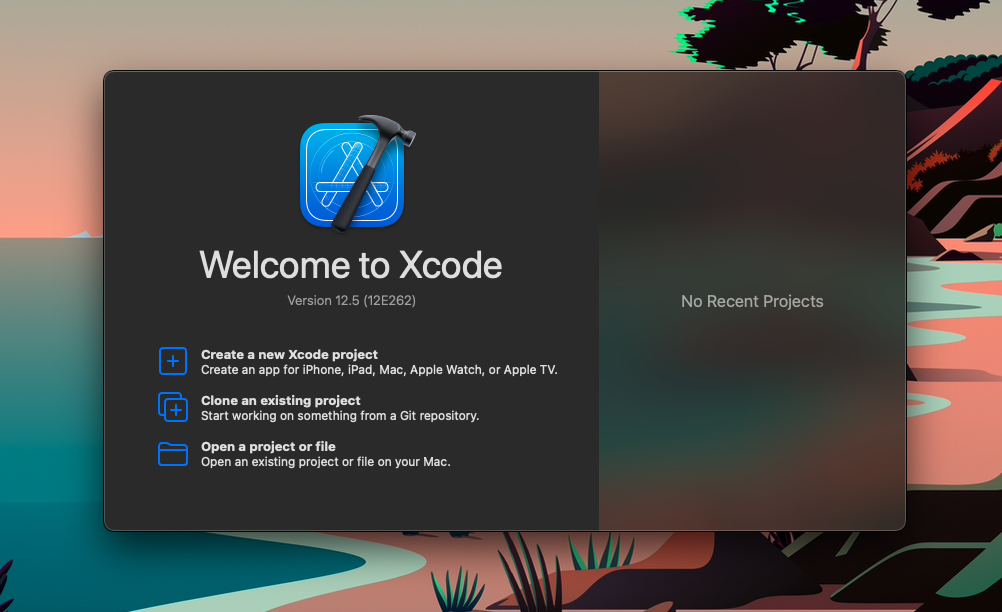The height and width of the screenshot is (612, 1002).
Task: Select "Open a project or file"
Action: (268, 447)
